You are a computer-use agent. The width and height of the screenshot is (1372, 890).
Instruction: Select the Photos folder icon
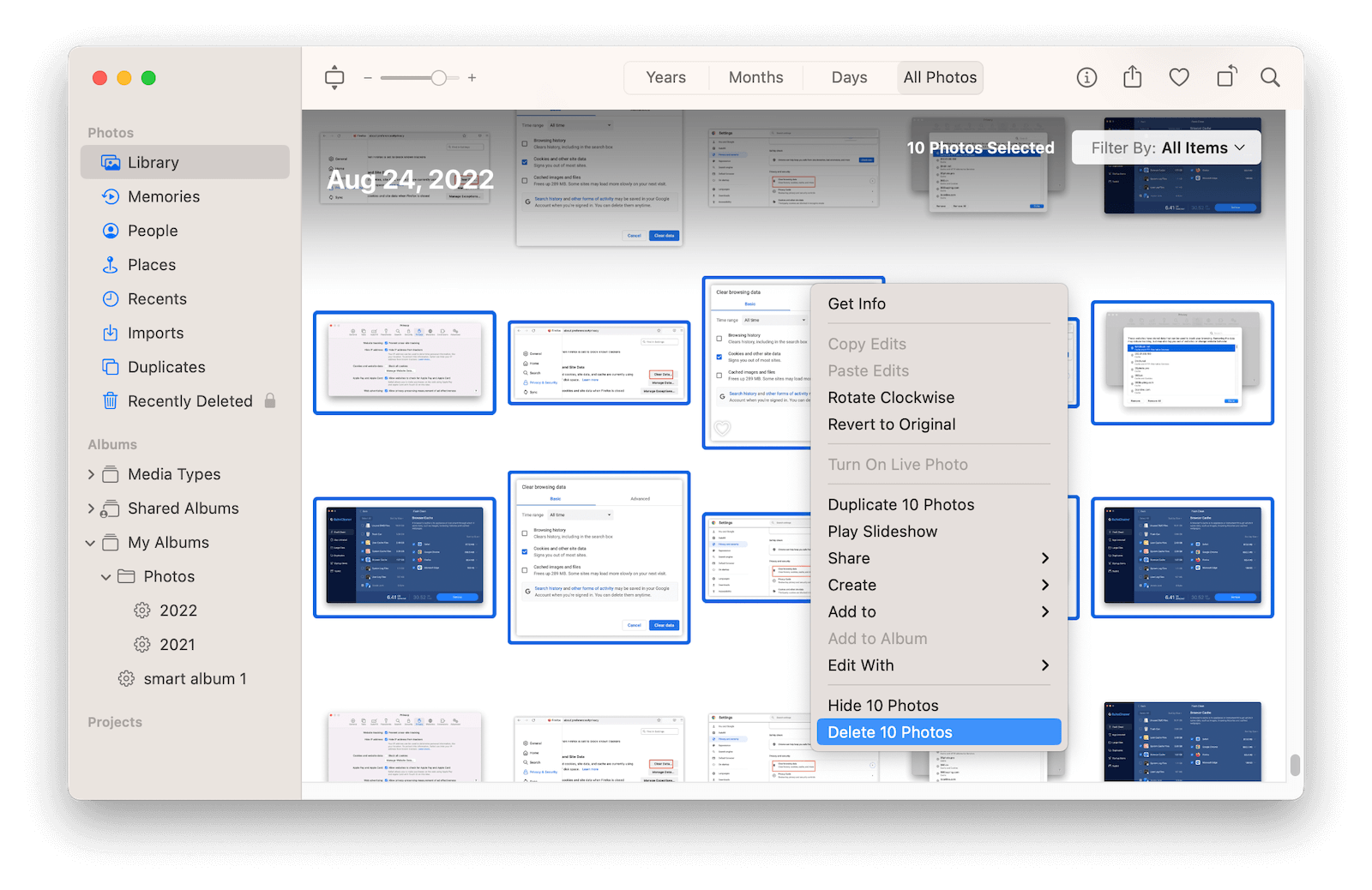(126, 576)
